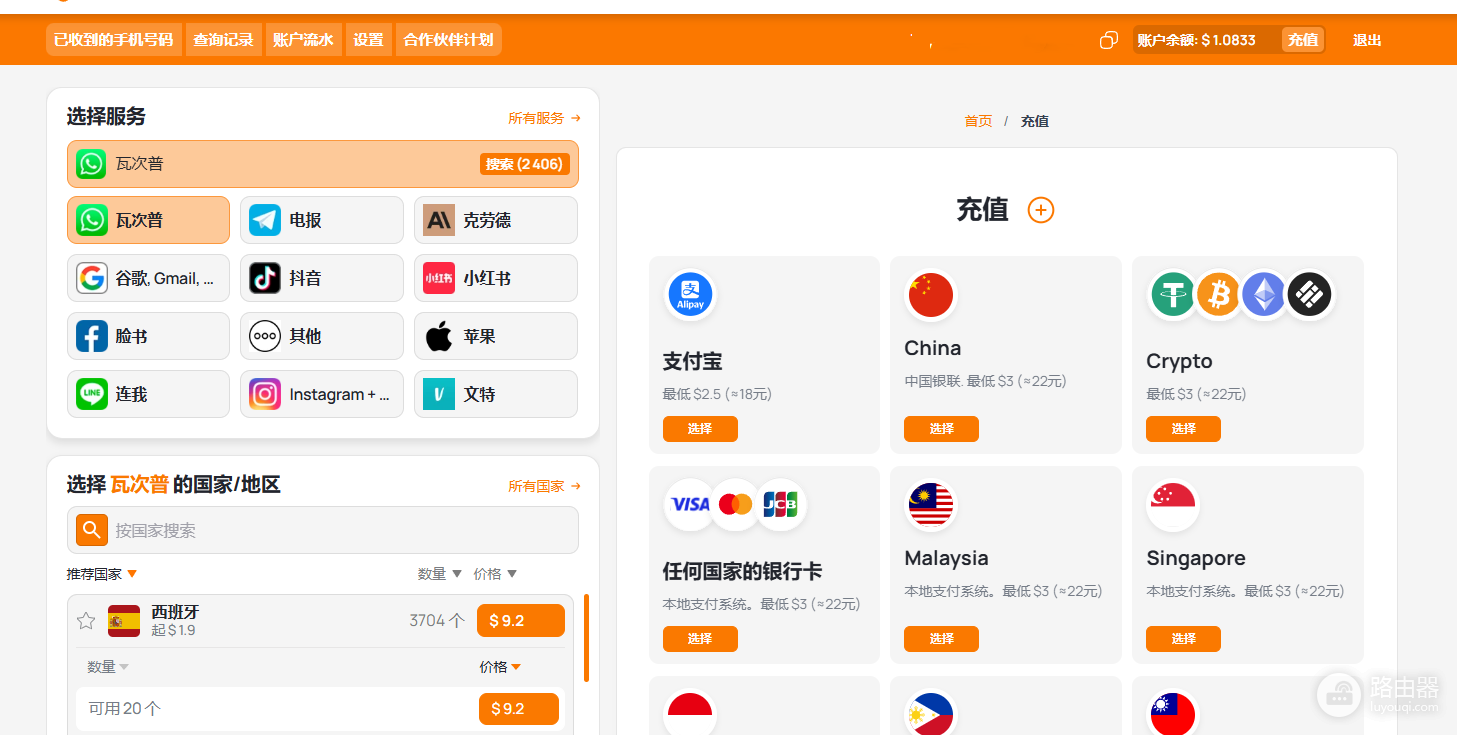Click the China flag payment icon
The width and height of the screenshot is (1457, 735).
coord(931,296)
